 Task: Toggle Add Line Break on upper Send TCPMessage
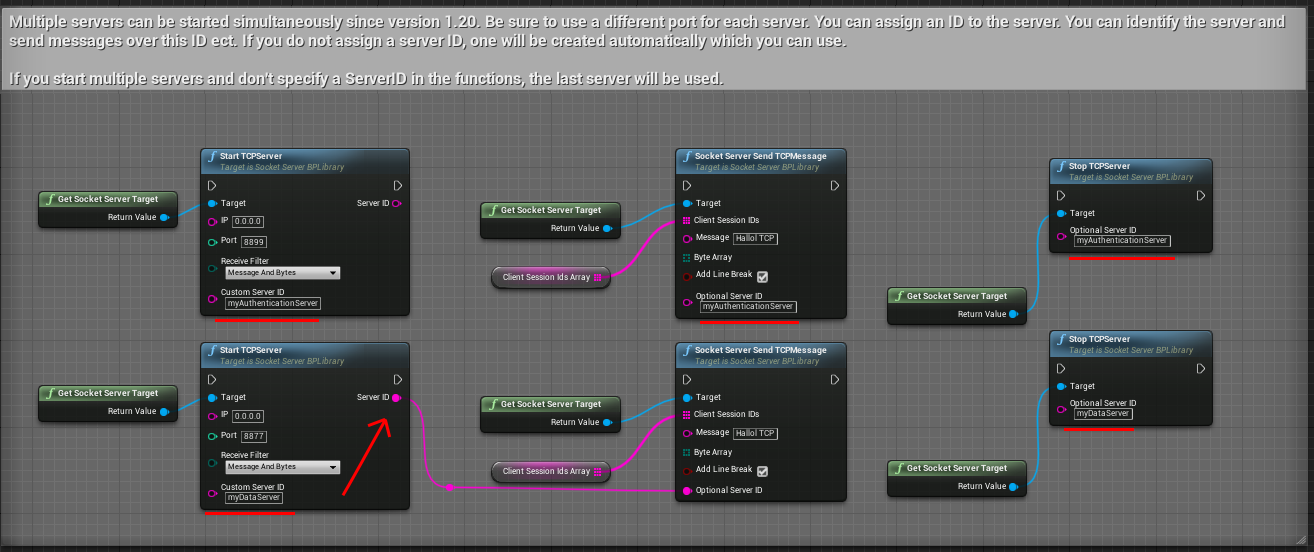[x=763, y=276]
